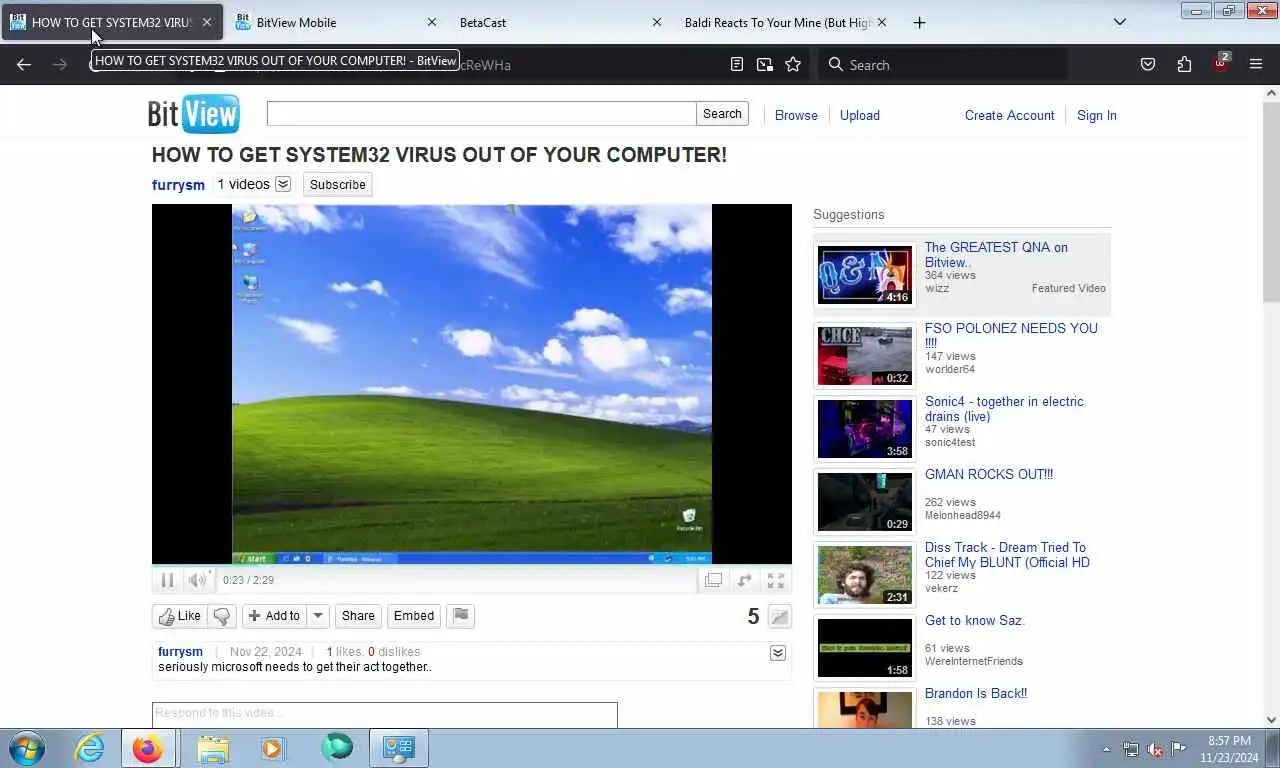
Task: Mute the video via speaker icon
Action: click(197, 580)
